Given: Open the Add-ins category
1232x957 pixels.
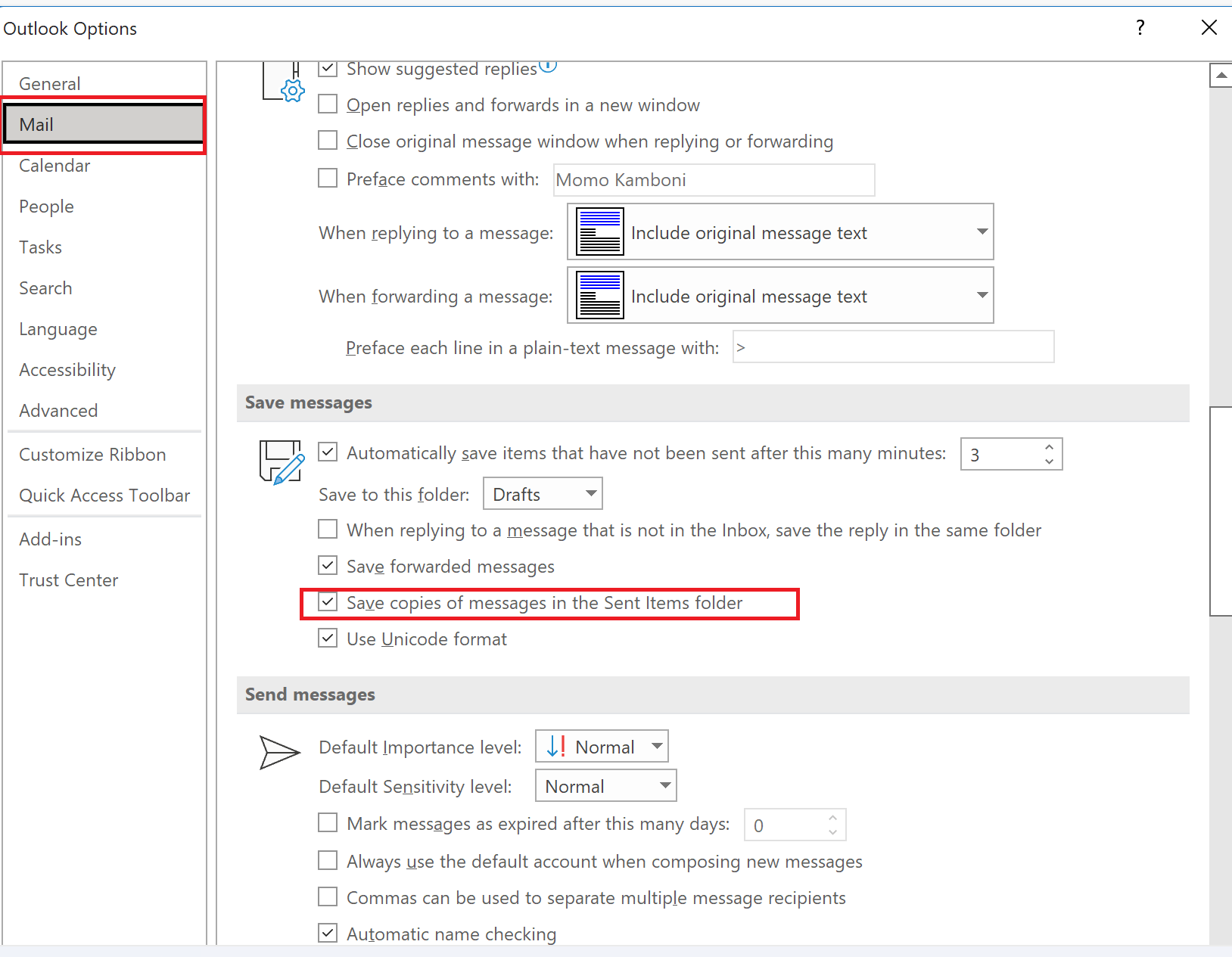Looking at the screenshot, I should [104, 539].
